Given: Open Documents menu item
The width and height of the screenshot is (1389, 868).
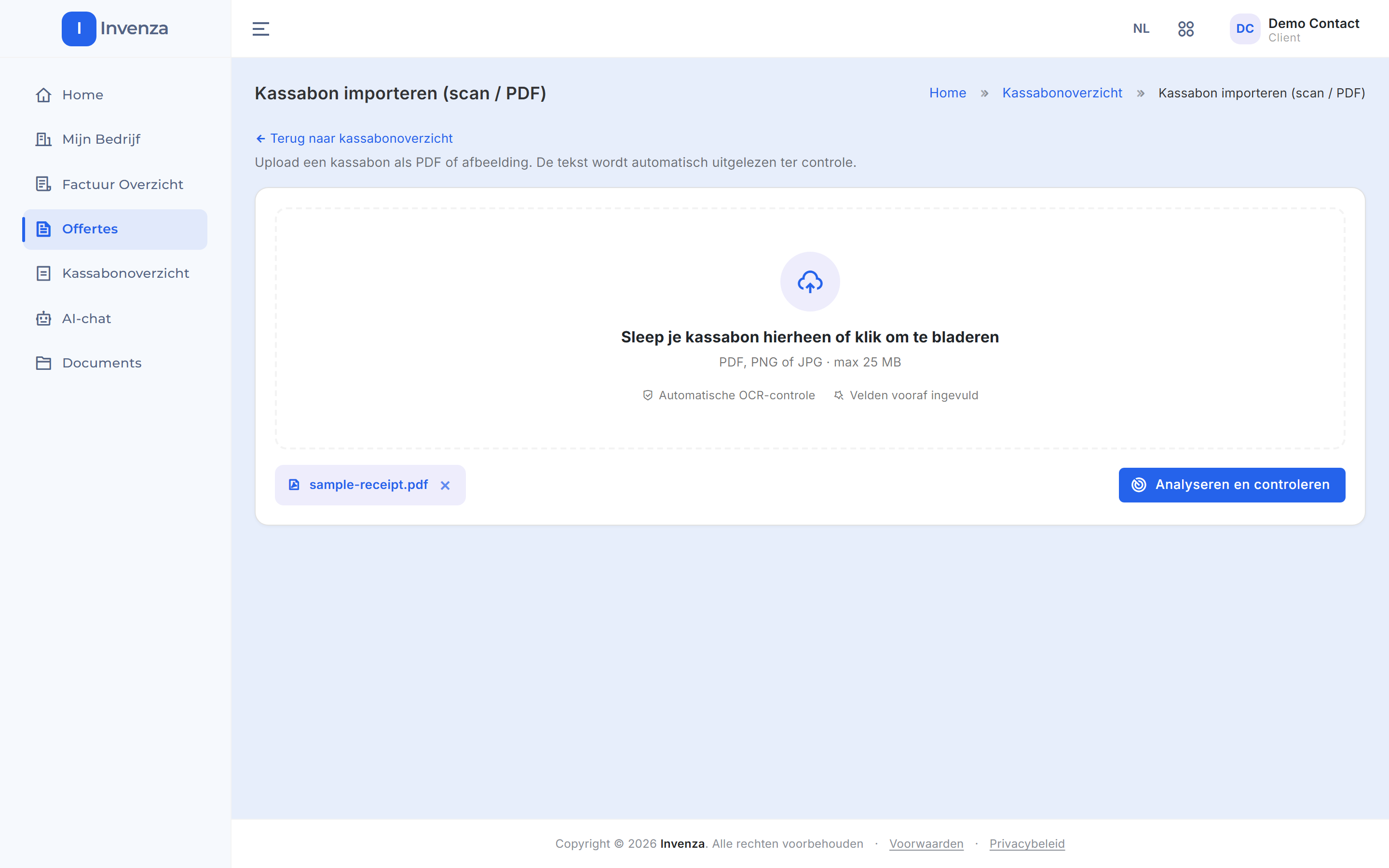Looking at the screenshot, I should tap(115, 363).
